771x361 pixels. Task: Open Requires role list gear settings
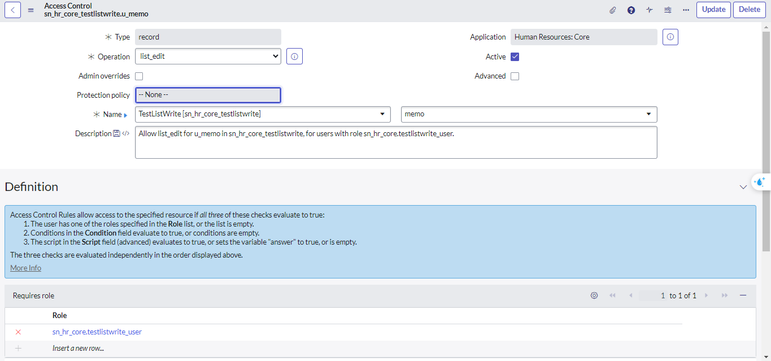pos(594,296)
